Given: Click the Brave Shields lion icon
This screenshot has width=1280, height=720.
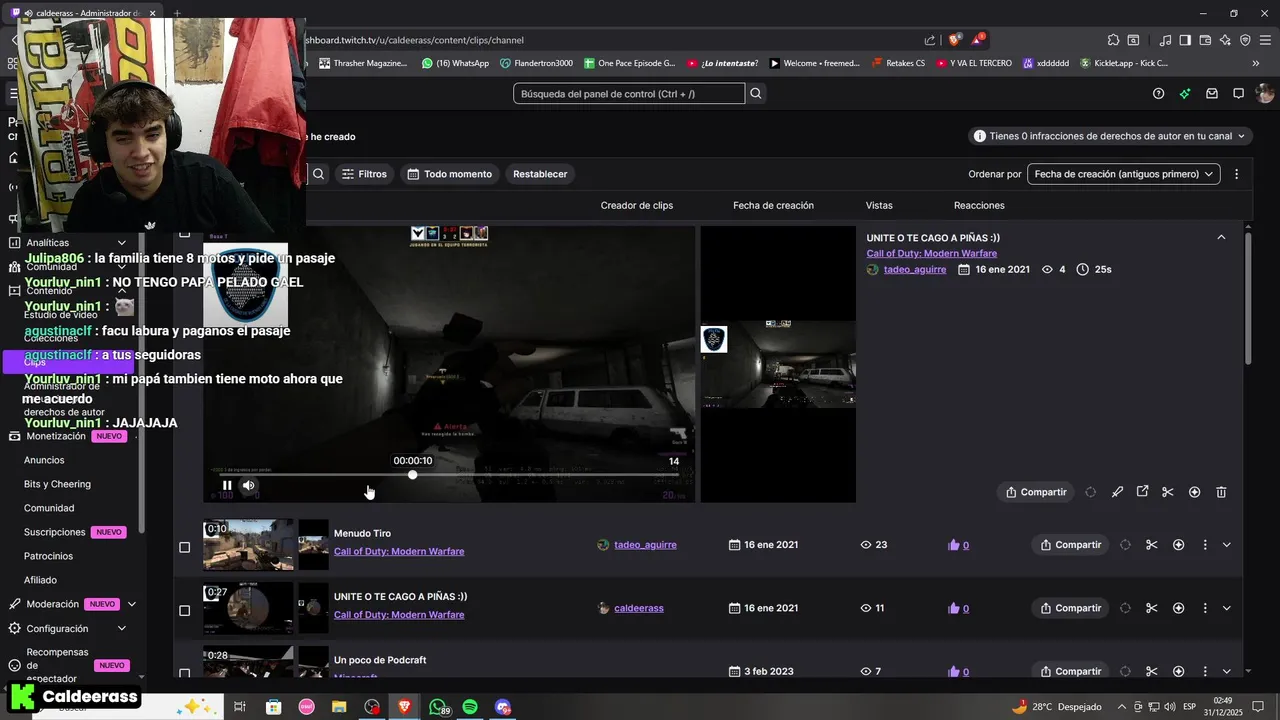Looking at the screenshot, I should tap(954, 40).
